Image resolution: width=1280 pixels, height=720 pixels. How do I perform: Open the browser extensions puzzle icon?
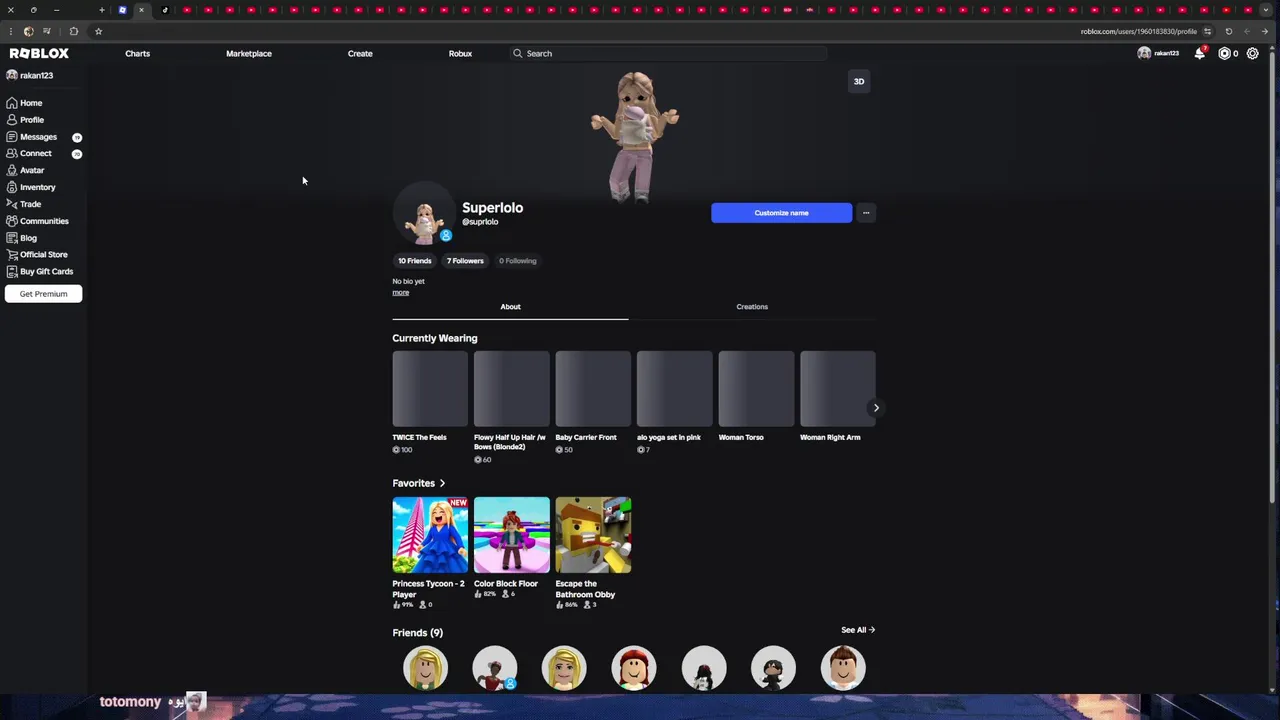[x=73, y=31]
